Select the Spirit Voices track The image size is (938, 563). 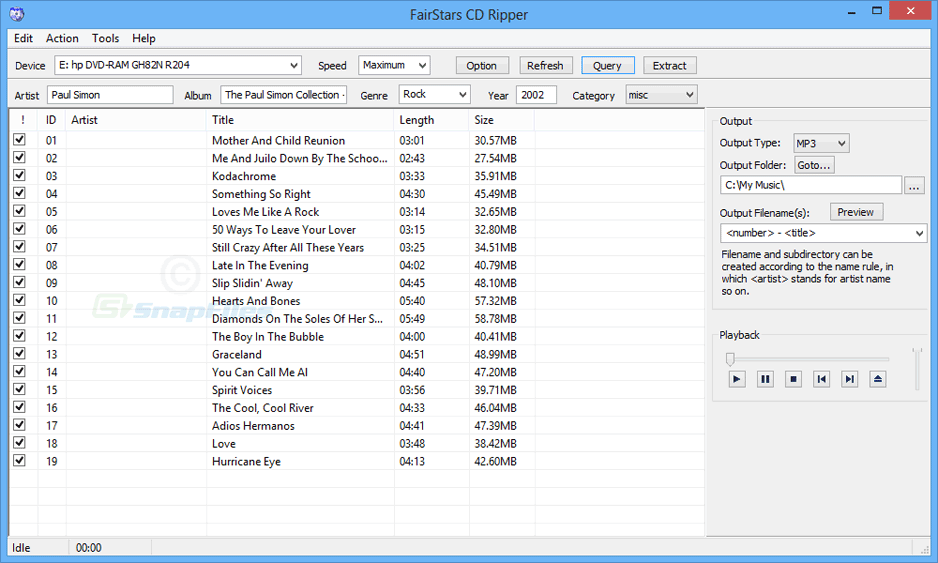242,390
